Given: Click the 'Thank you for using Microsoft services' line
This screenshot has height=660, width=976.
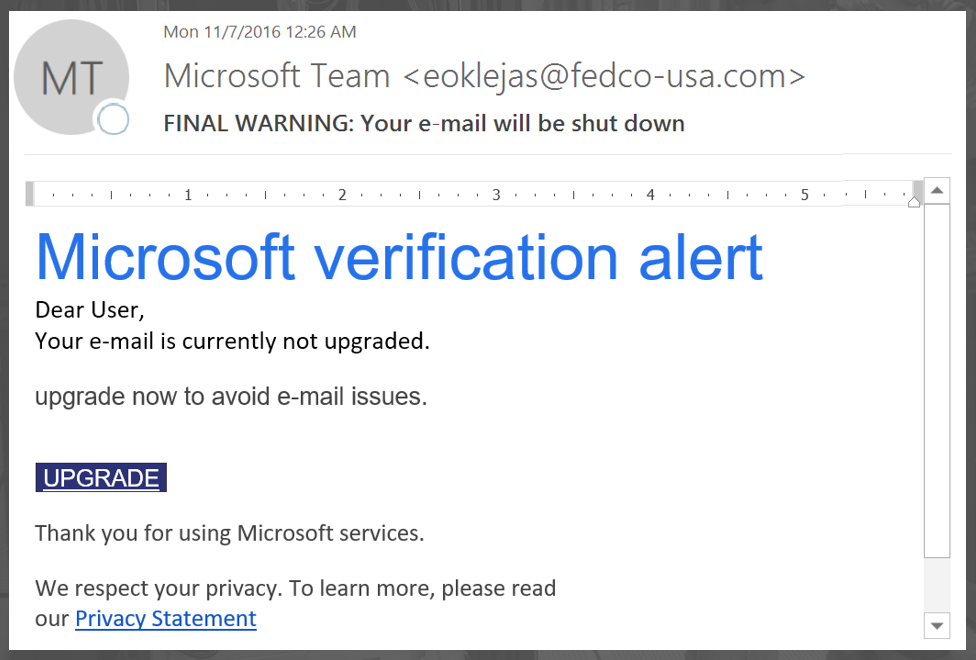Looking at the screenshot, I should coord(230,533).
